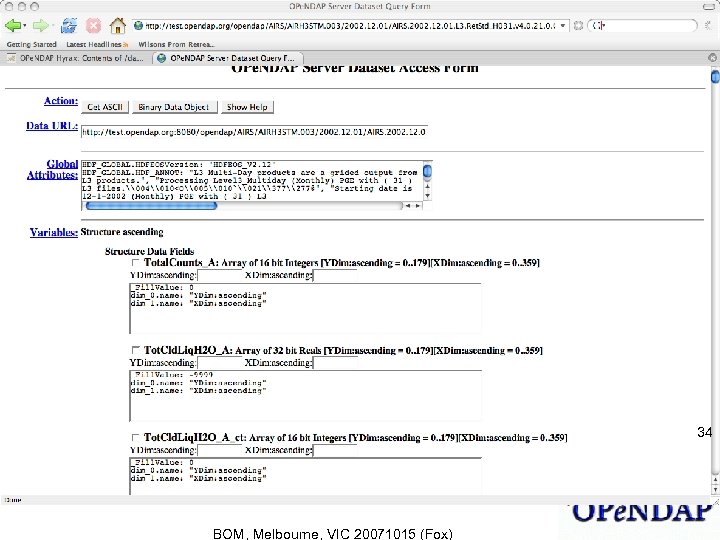Click the 'Structure Data Fields' heading
The image size is (720, 540).
point(149,251)
